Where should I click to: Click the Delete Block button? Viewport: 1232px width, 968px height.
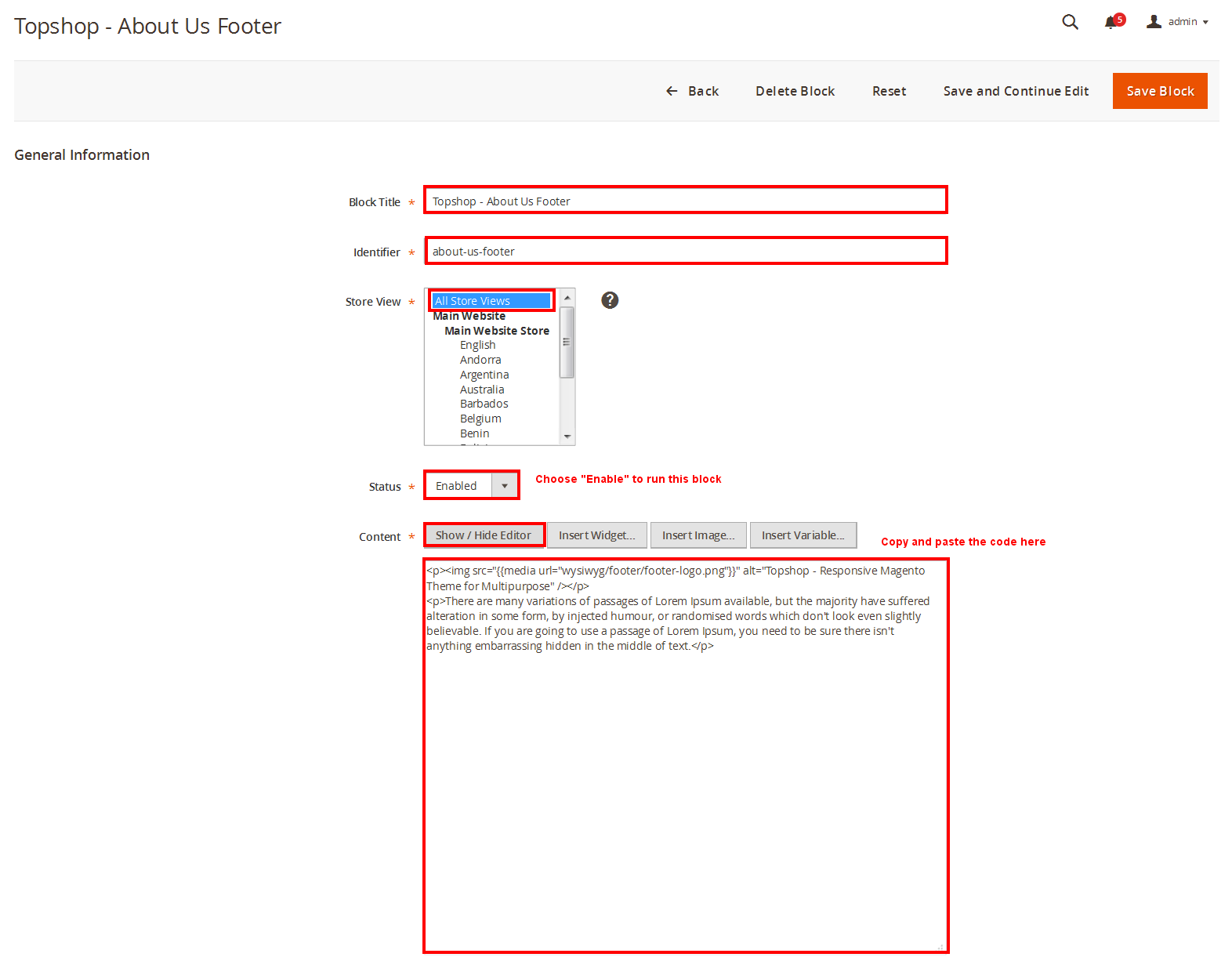point(795,91)
